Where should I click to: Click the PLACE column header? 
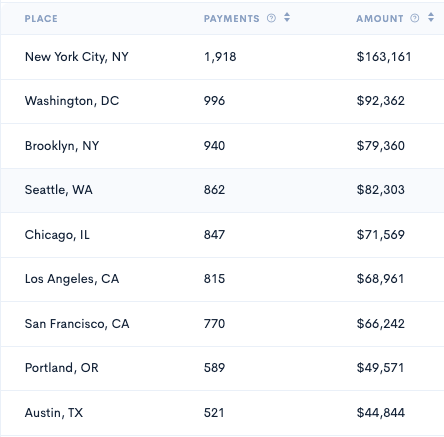pyautogui.click(x=41, y=19)
